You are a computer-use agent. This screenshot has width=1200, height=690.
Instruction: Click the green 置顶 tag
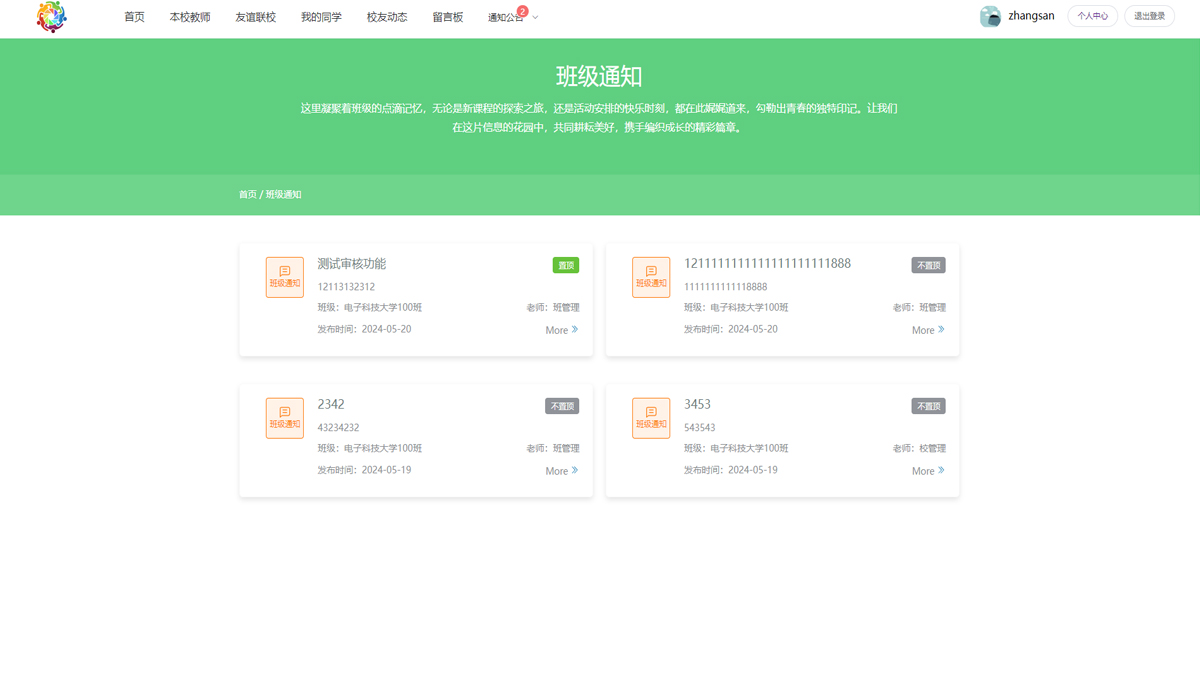tap(566, 265)
